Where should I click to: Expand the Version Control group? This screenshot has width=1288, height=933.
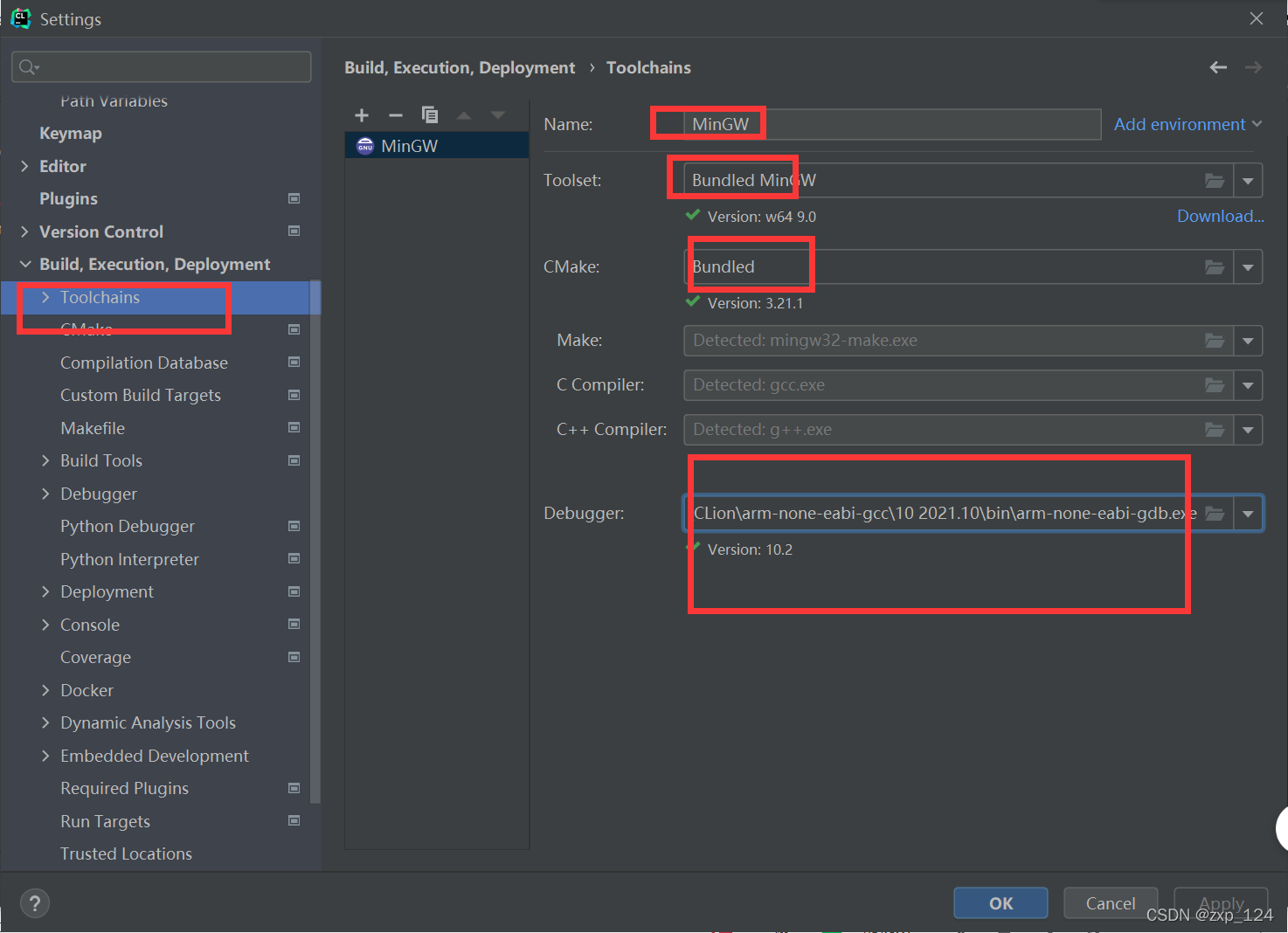click(24, 232)
